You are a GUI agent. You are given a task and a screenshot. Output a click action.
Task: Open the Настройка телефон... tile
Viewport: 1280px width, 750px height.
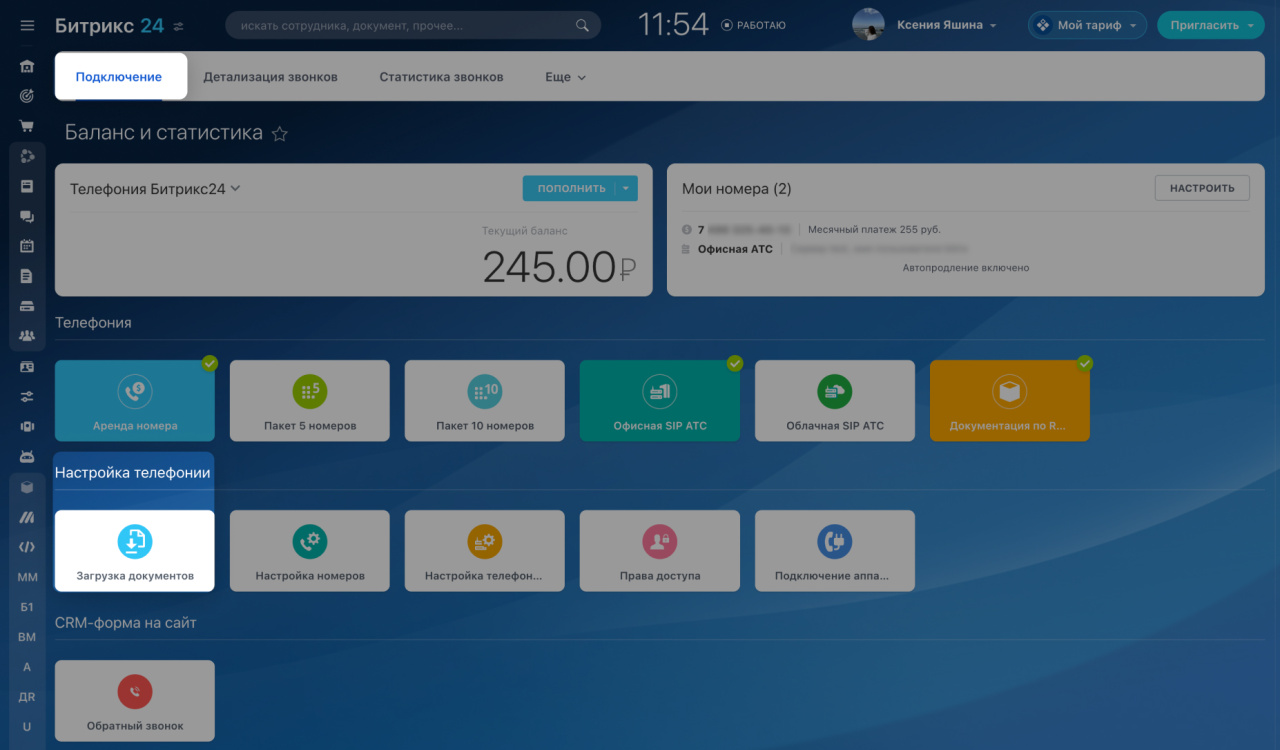(485, 551)
